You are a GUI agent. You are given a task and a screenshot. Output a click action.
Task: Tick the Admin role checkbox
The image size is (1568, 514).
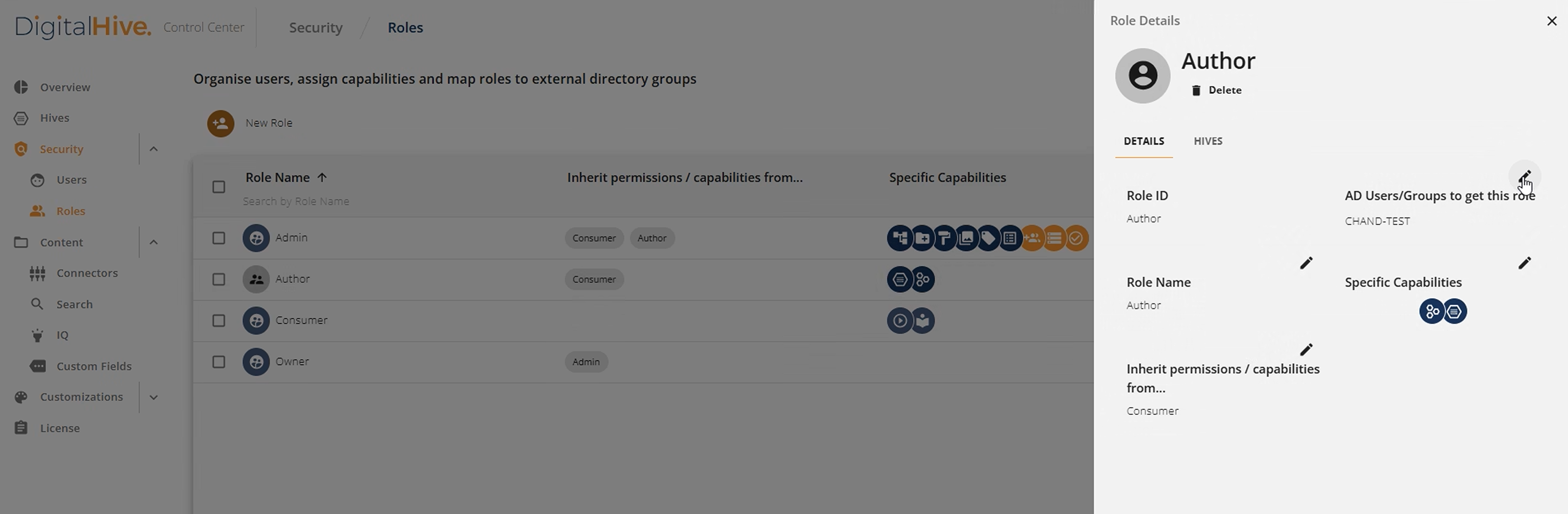coord(219,238)
